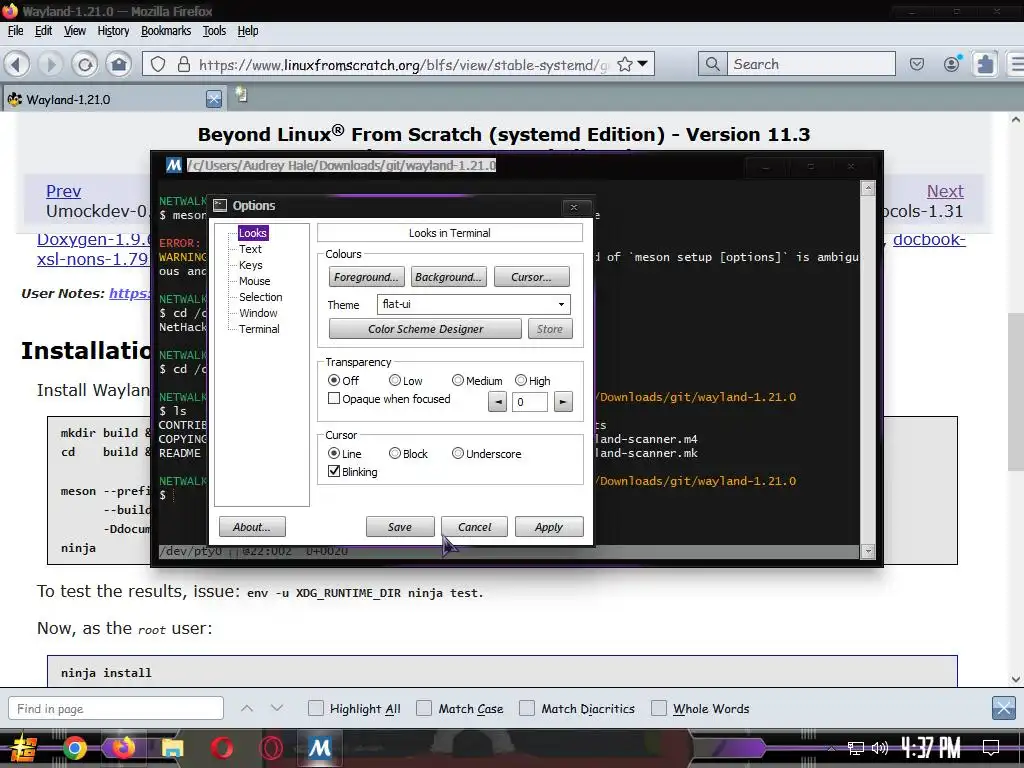Open the bookmark star dropdown arrow

[643, 64]
